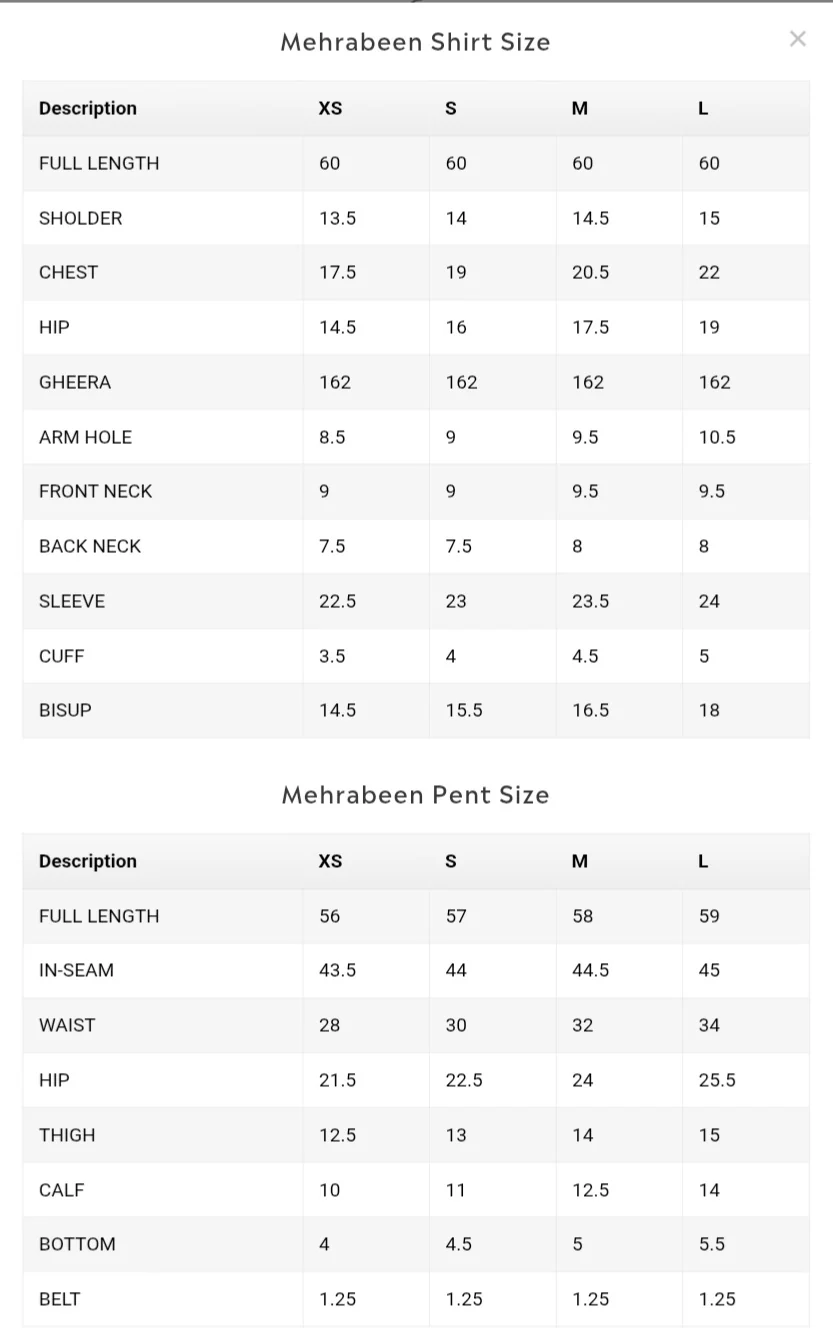Click the CUFF row label
Viewport: 833px width, 1339px height.
pos(61,656)
